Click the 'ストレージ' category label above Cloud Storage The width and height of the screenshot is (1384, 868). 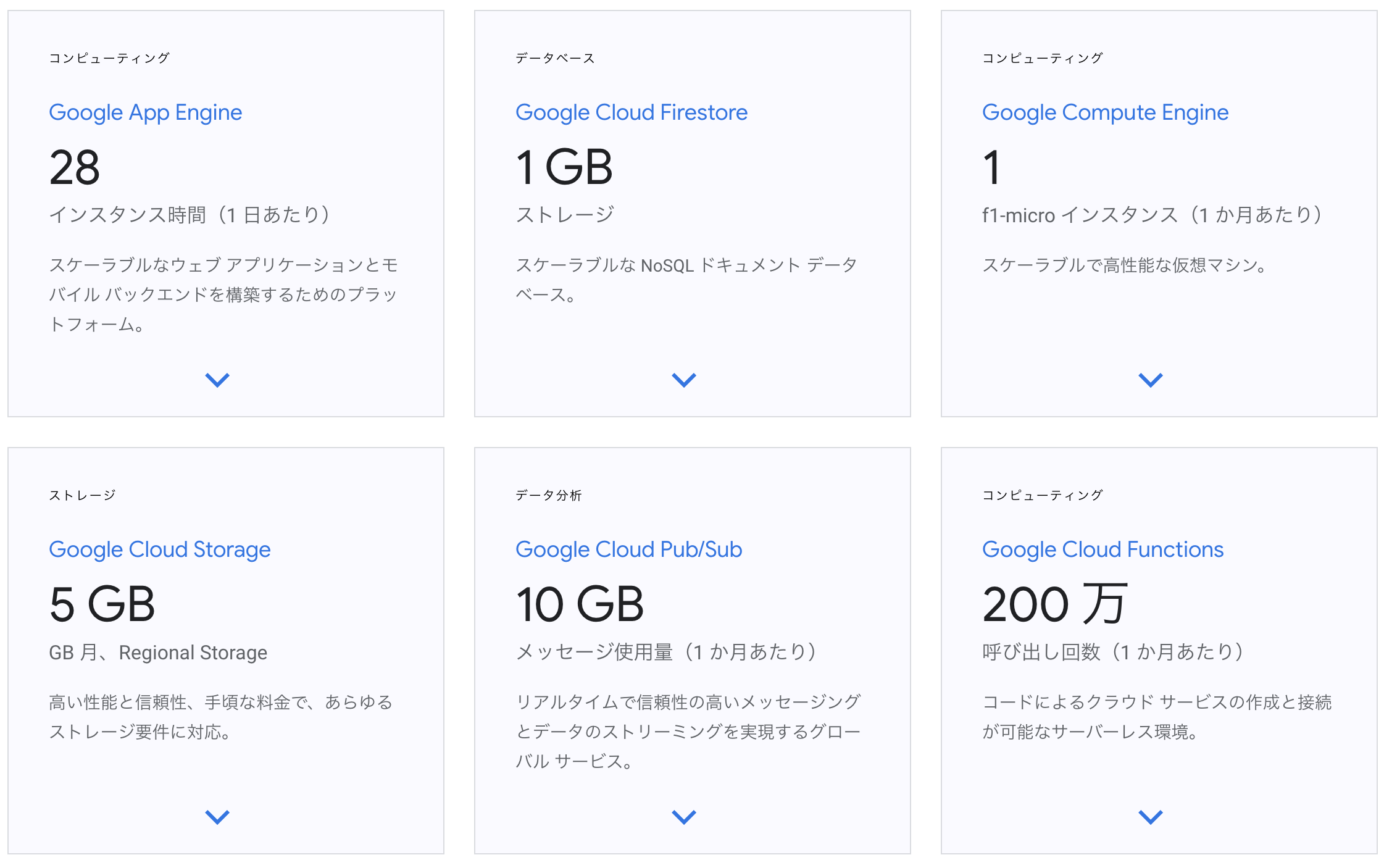point(82,495)
